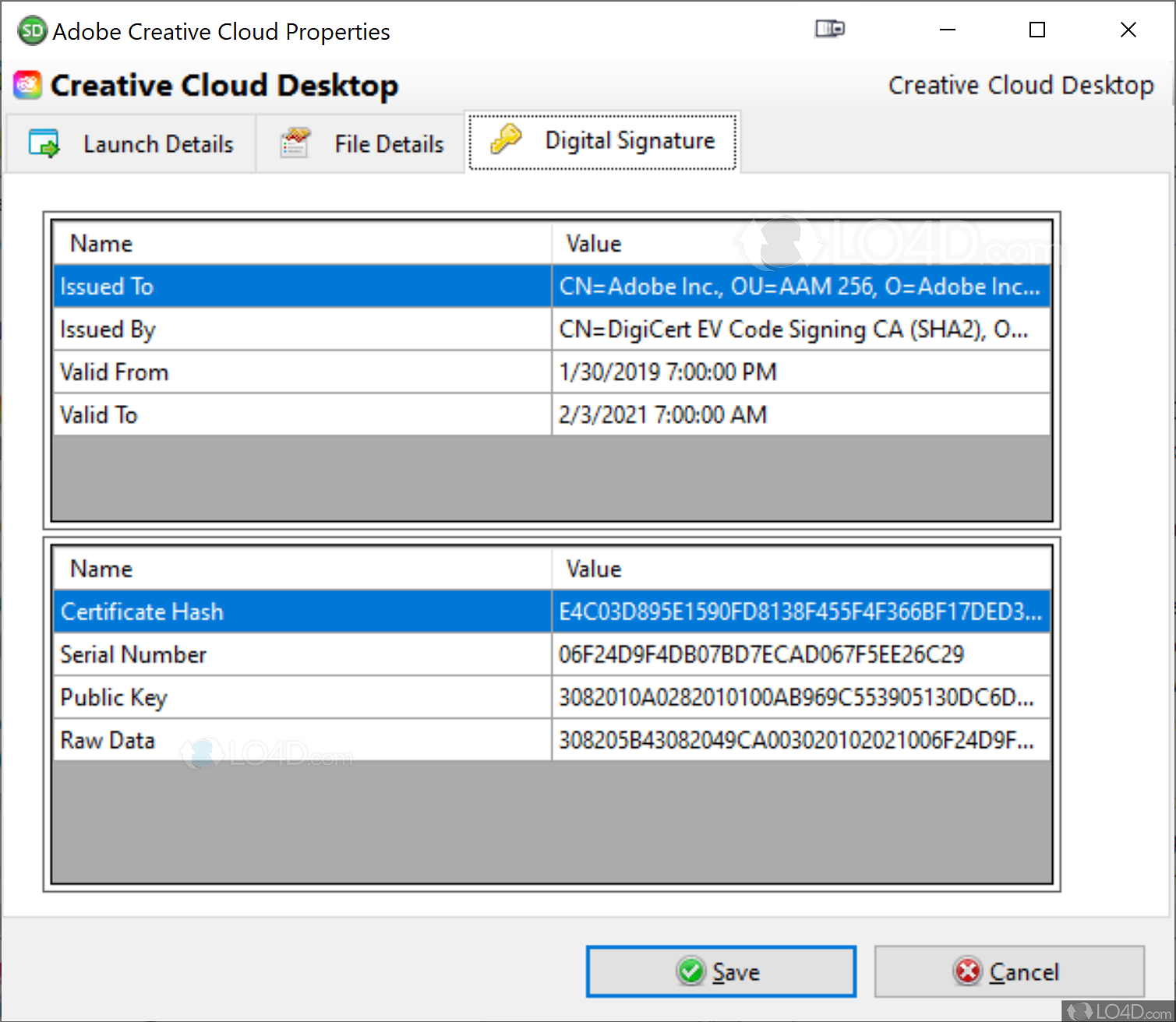This screenshot has width=1176, height=1022.
Task: Select the Serial Number row
Action: coord(552,654)
